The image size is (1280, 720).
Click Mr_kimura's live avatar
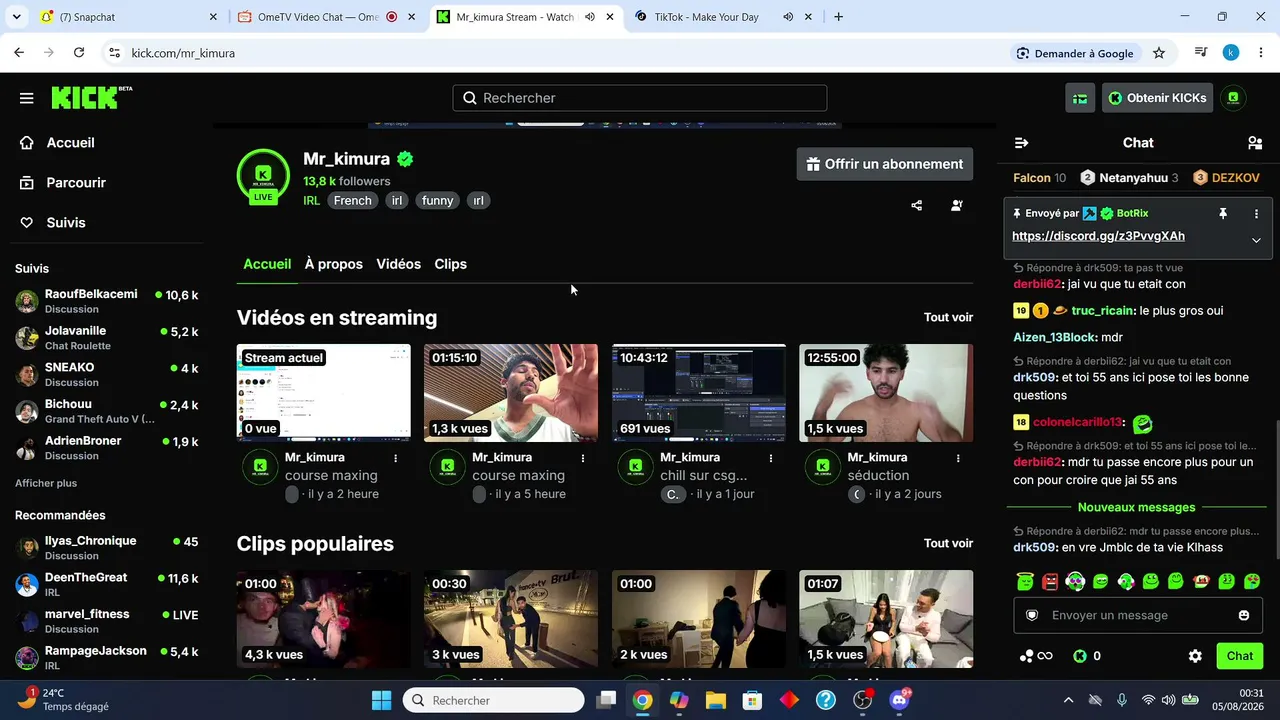263,176
